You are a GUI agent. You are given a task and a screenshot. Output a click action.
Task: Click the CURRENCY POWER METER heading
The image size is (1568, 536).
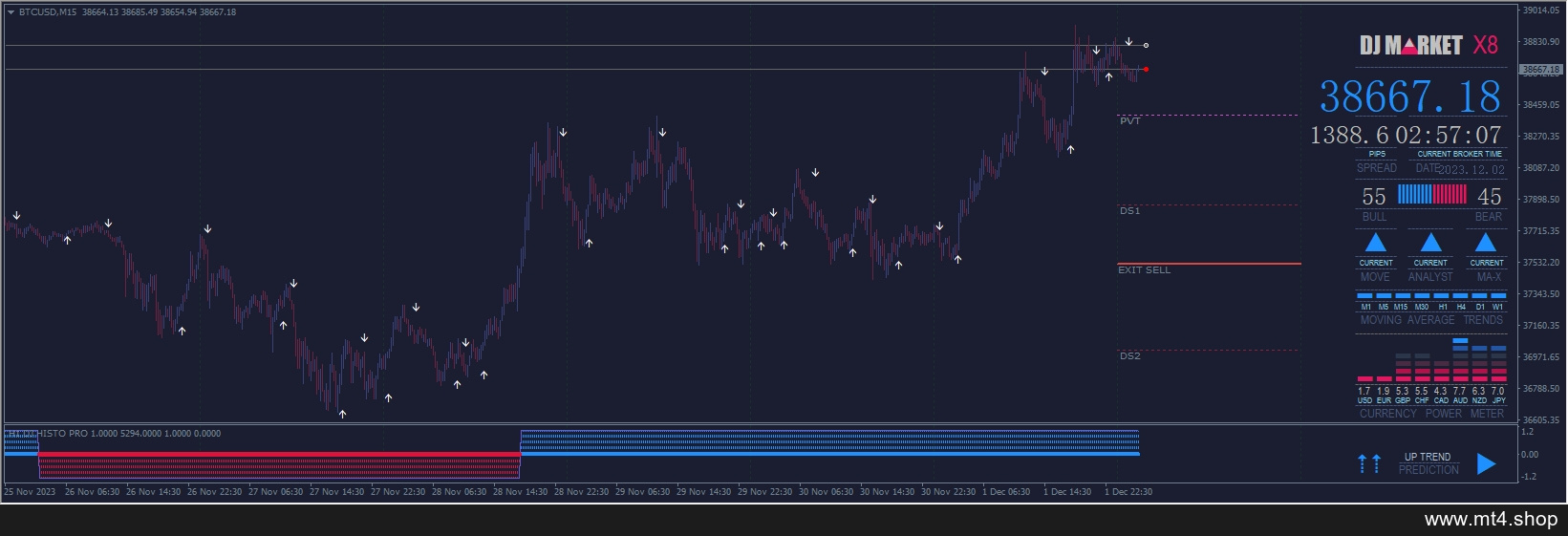(1431, 414)
